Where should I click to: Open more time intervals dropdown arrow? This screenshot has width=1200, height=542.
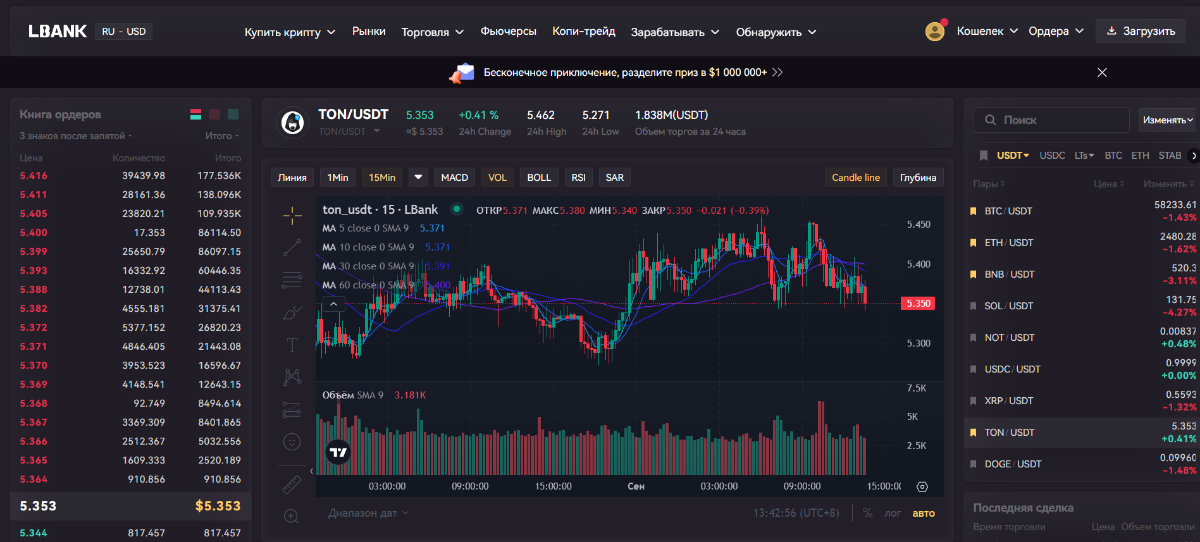tap(418, 177)
